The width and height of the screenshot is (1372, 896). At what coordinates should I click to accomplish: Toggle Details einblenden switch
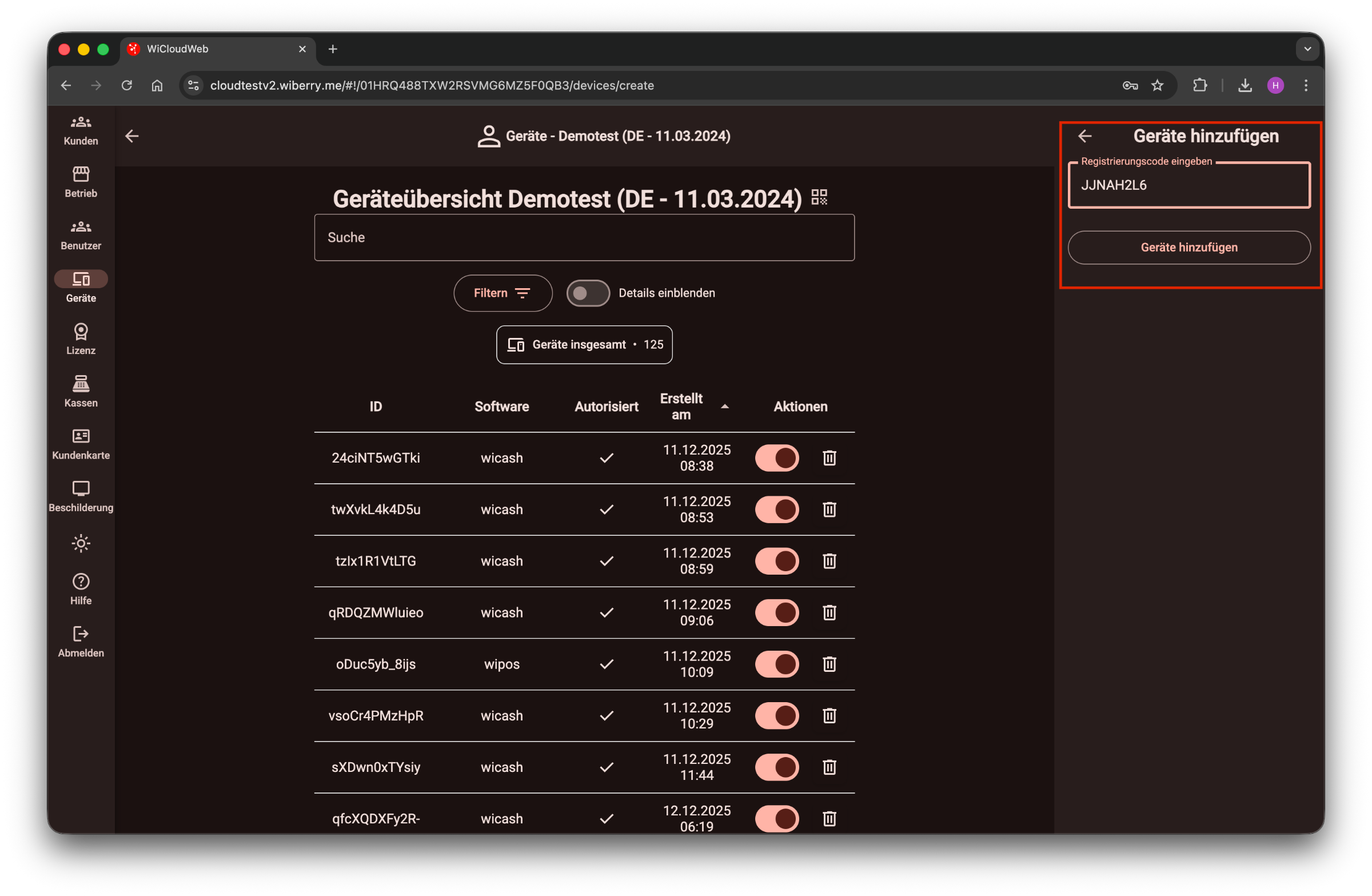(x=588, y=293)
